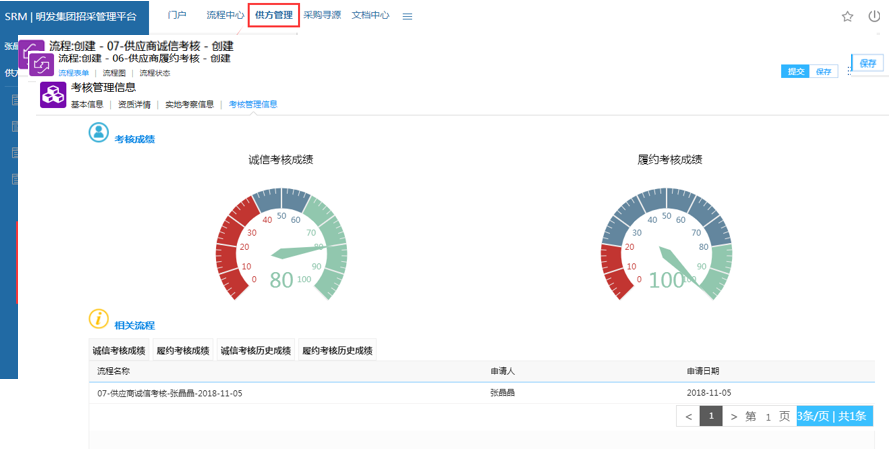The image size is (889, 450).
Task: Click the yellow info icon beside 相关流程
Action: tap(99, 319)
